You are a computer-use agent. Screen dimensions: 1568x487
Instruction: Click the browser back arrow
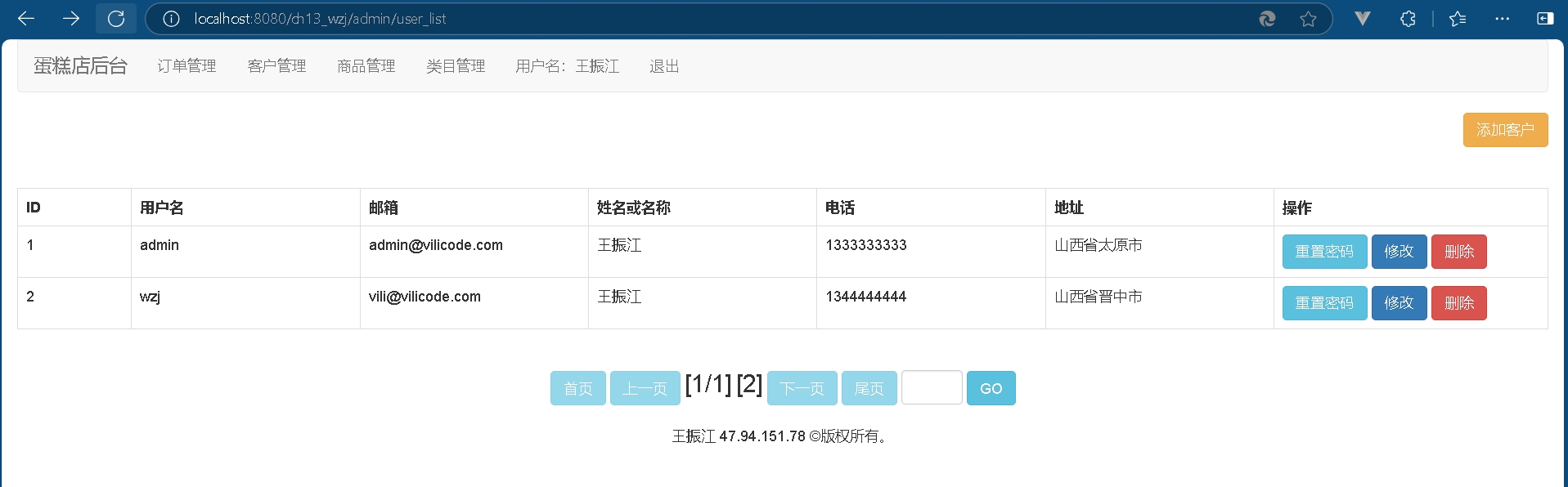coord(26,19)
